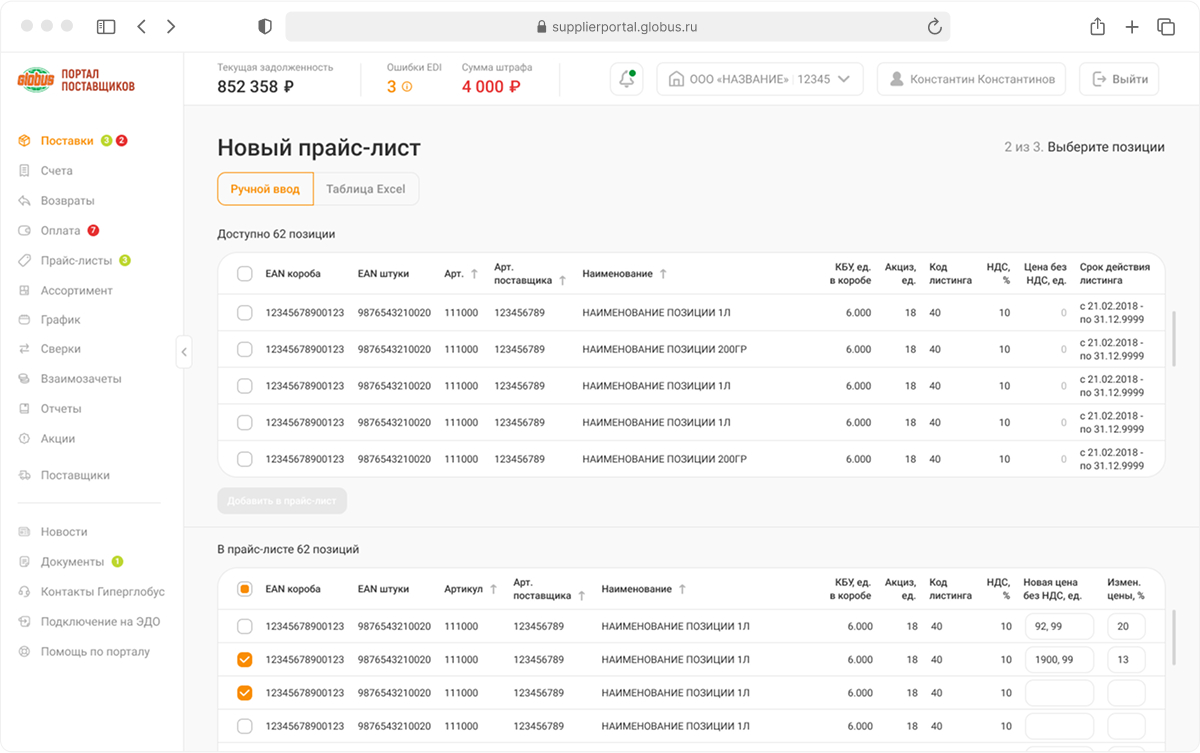Reload the page in browser toolbar

point(935,27)
